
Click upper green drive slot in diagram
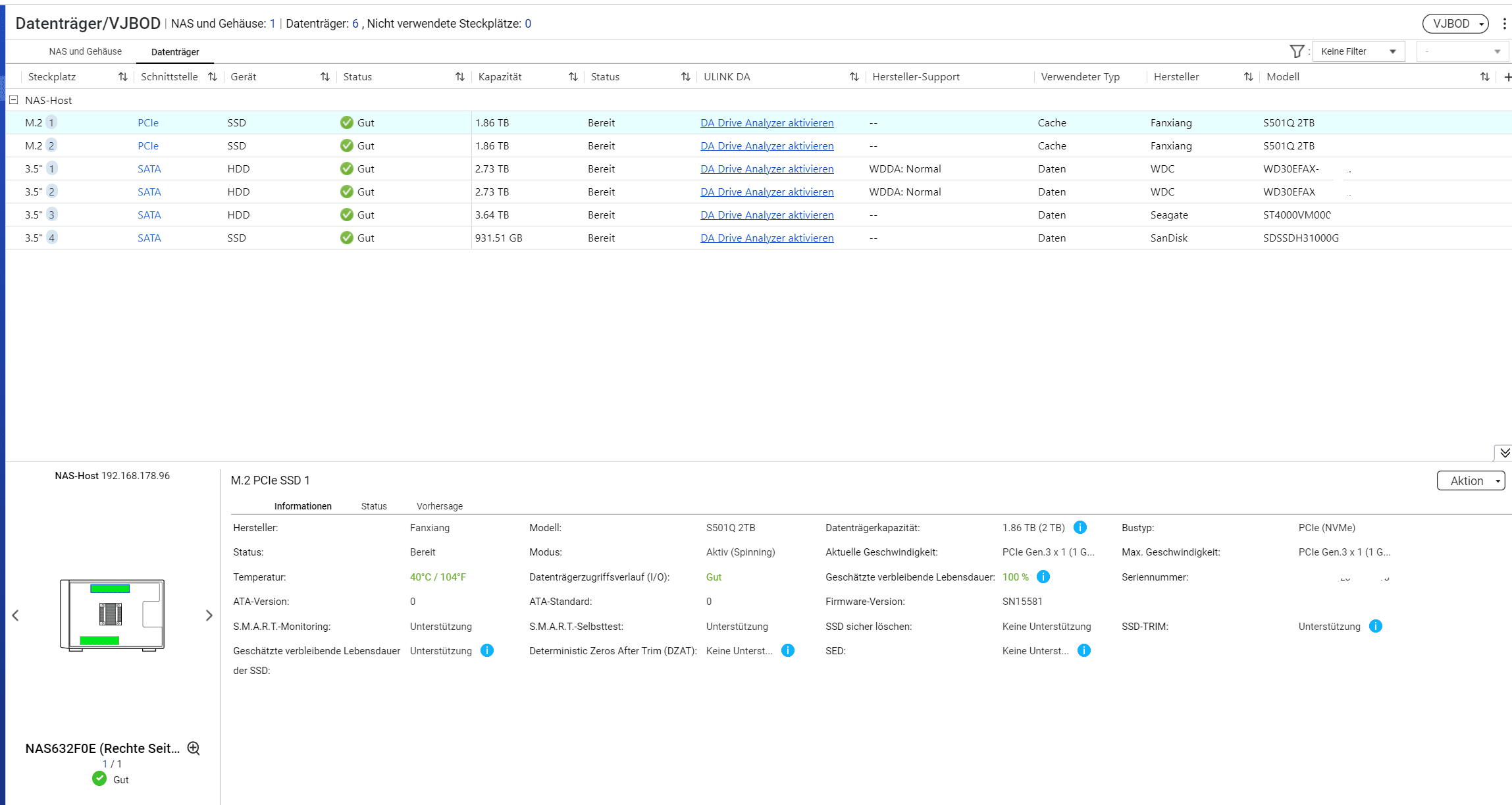pos(110,588)
